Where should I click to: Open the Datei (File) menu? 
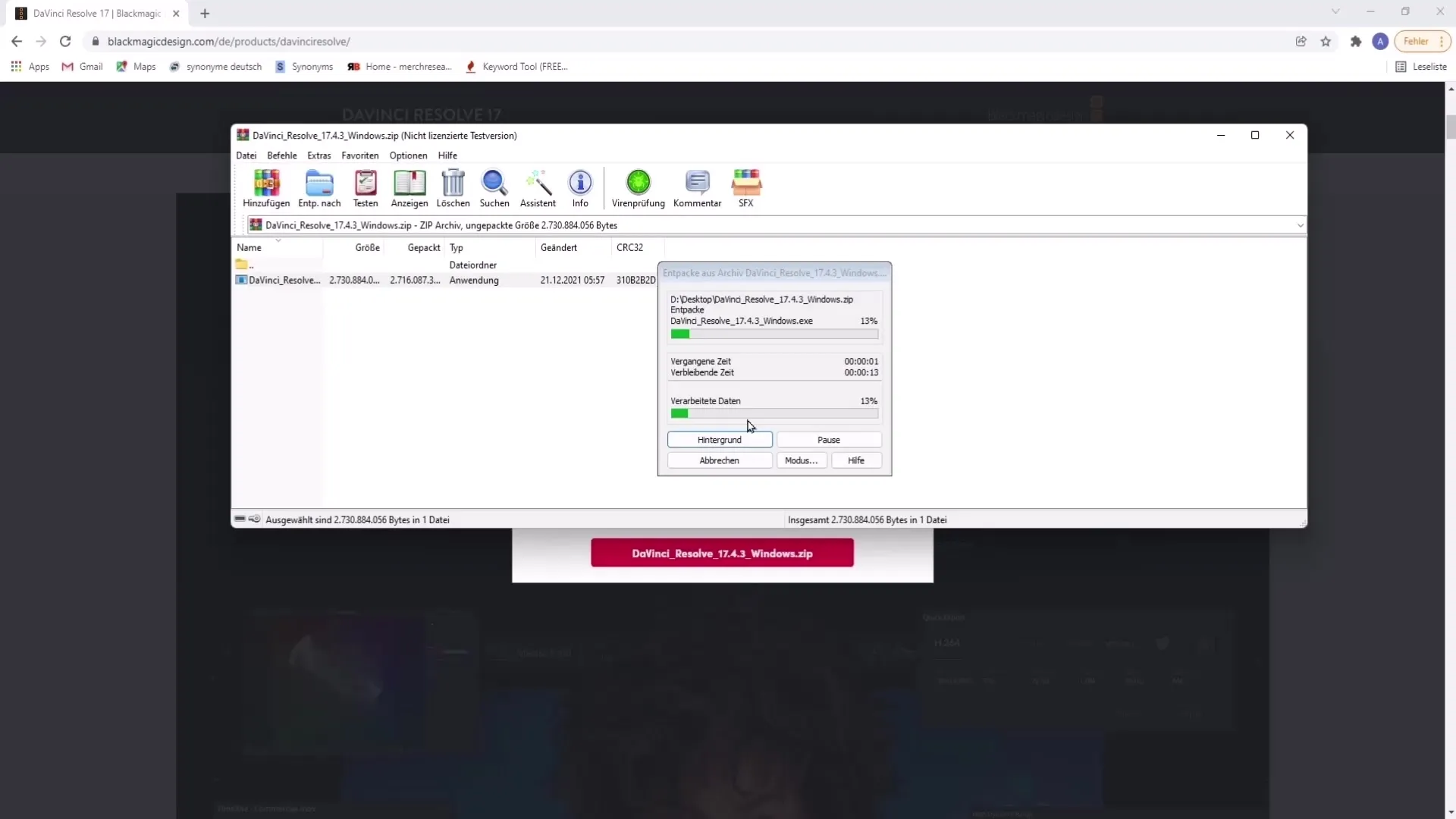click(246, 155)
